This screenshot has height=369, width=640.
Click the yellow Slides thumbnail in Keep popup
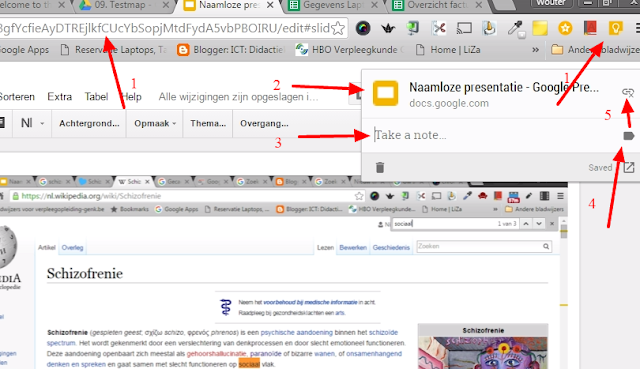pyautogui.click(x=385, y=93)
